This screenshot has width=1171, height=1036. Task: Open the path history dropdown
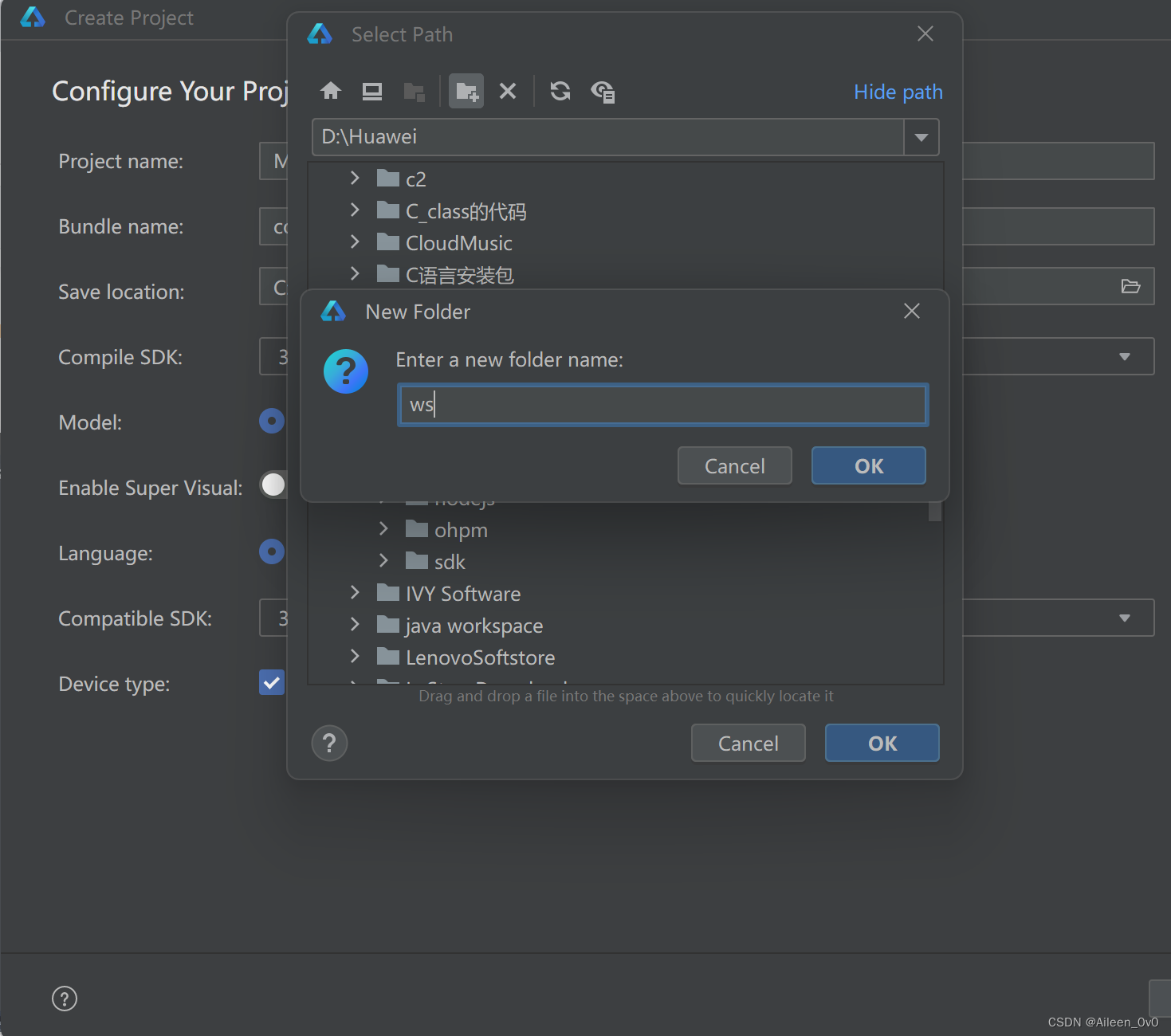point(921,137)
